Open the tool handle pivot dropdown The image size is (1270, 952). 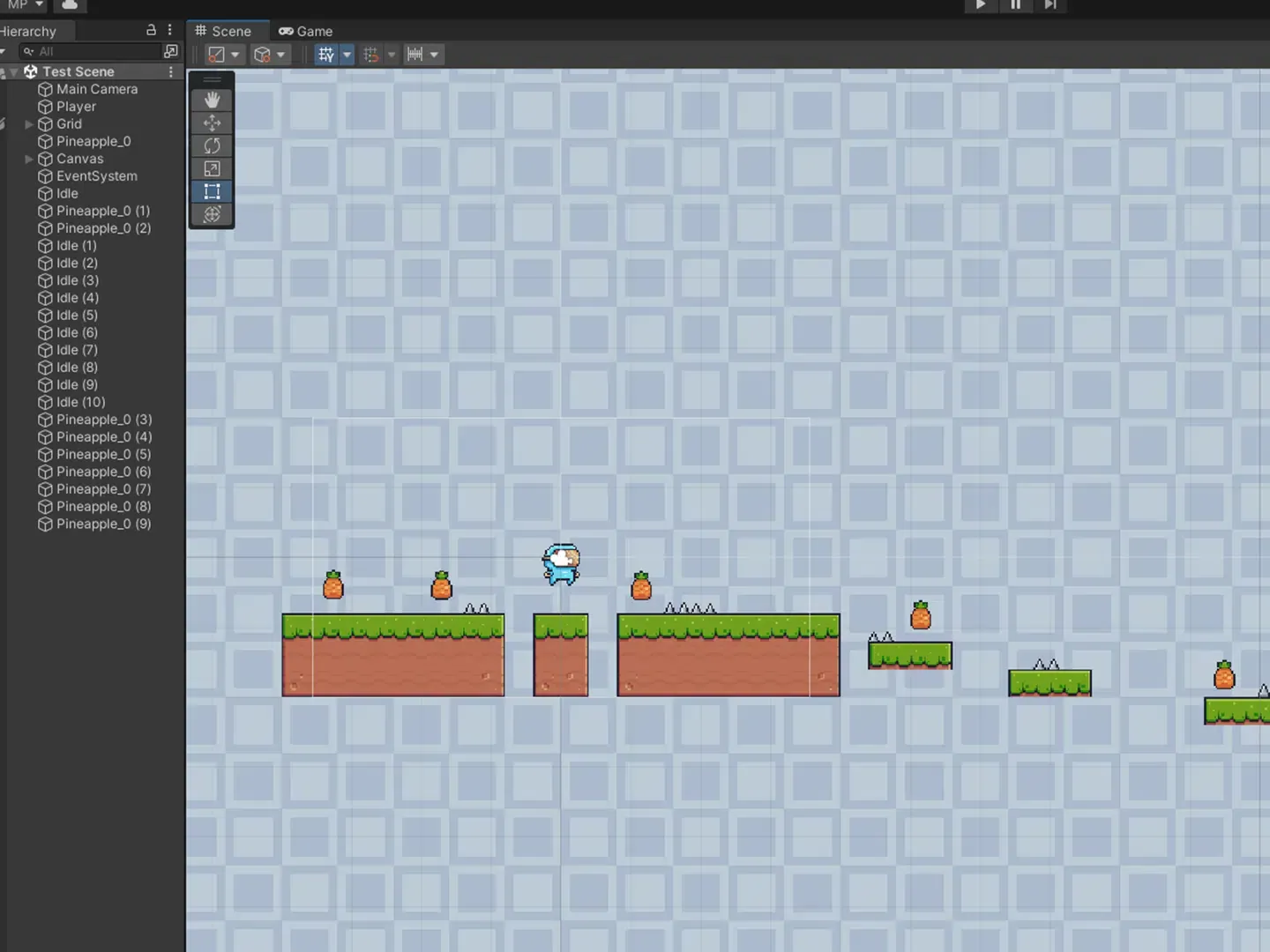(224, 55)
